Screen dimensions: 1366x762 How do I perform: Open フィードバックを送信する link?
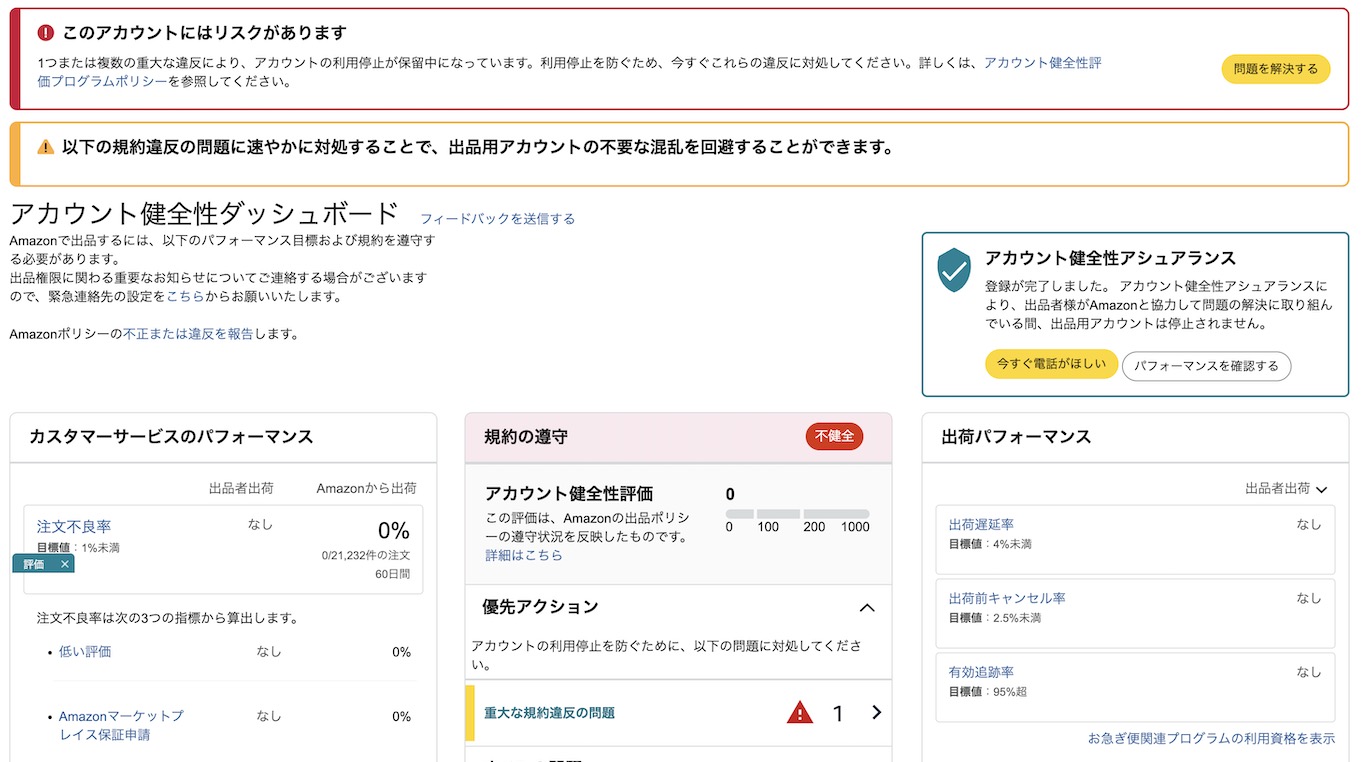pos(497,218)
